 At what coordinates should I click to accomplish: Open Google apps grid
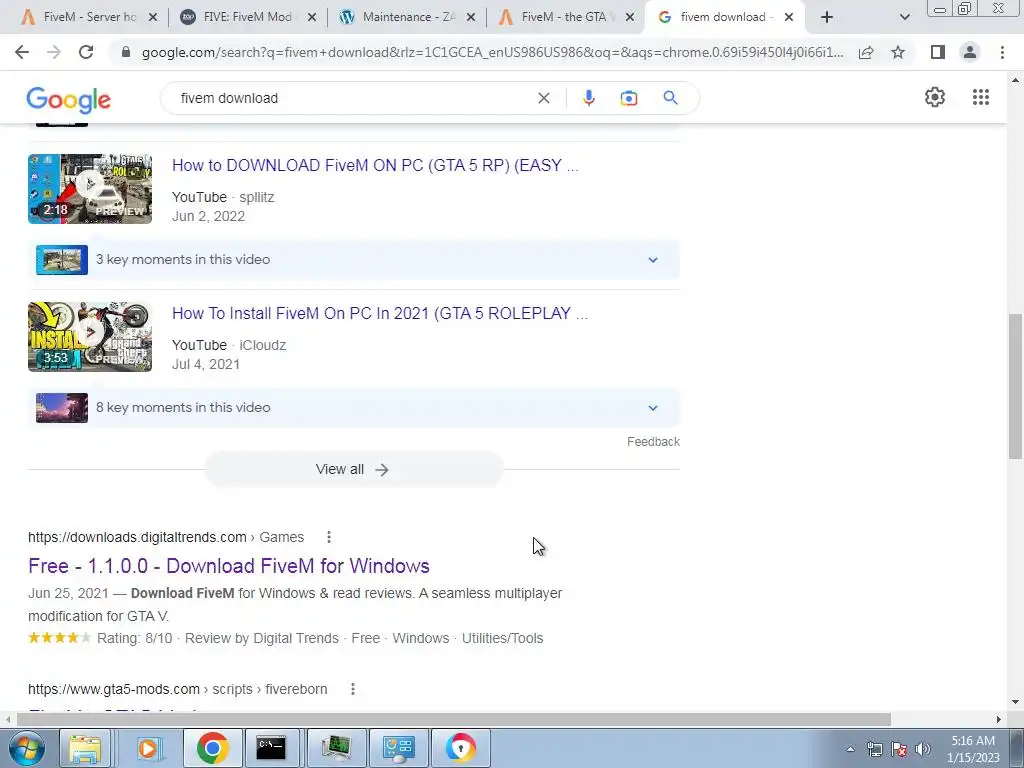pos(980,97)
